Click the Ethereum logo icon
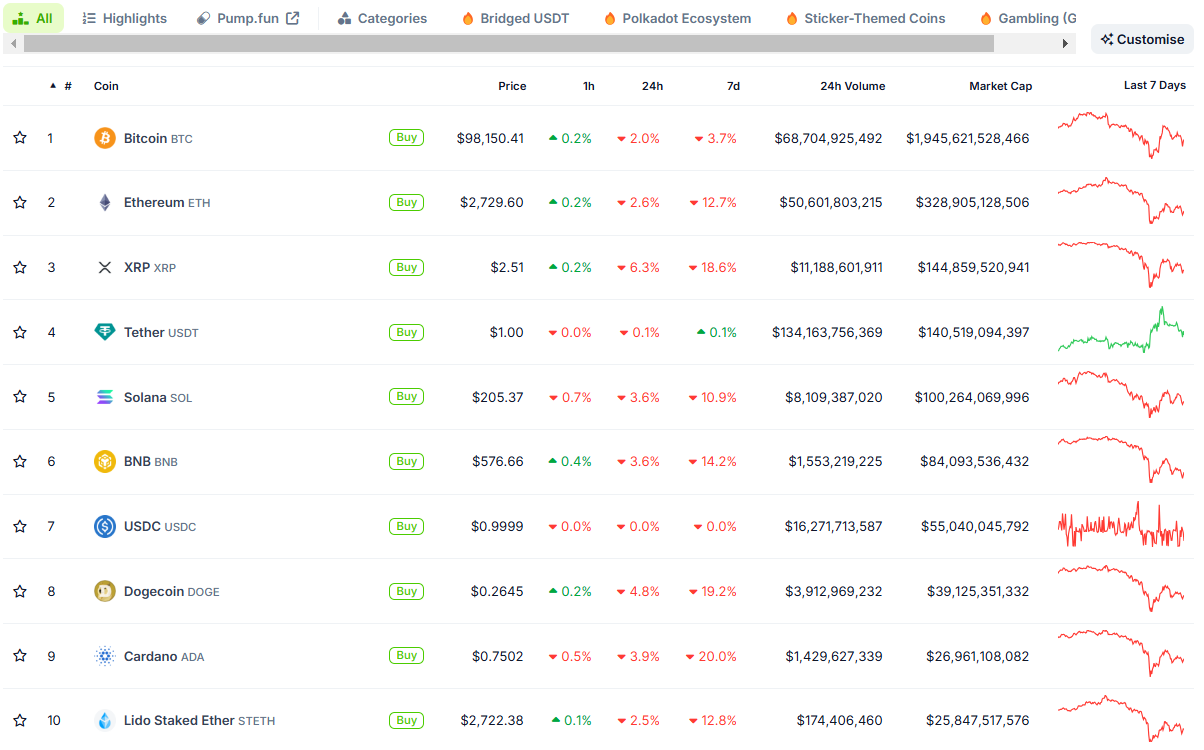 point(105,203)
